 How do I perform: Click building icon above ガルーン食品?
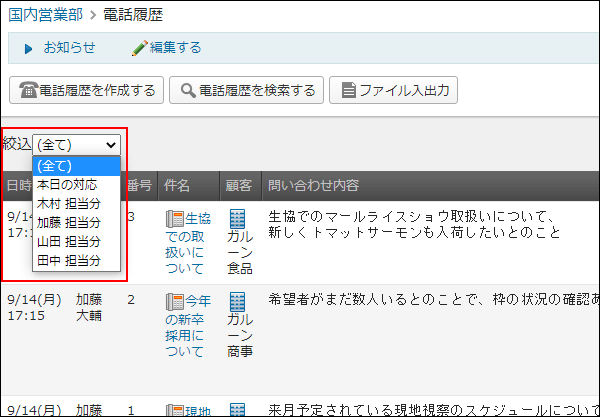(x=237, y=219)
